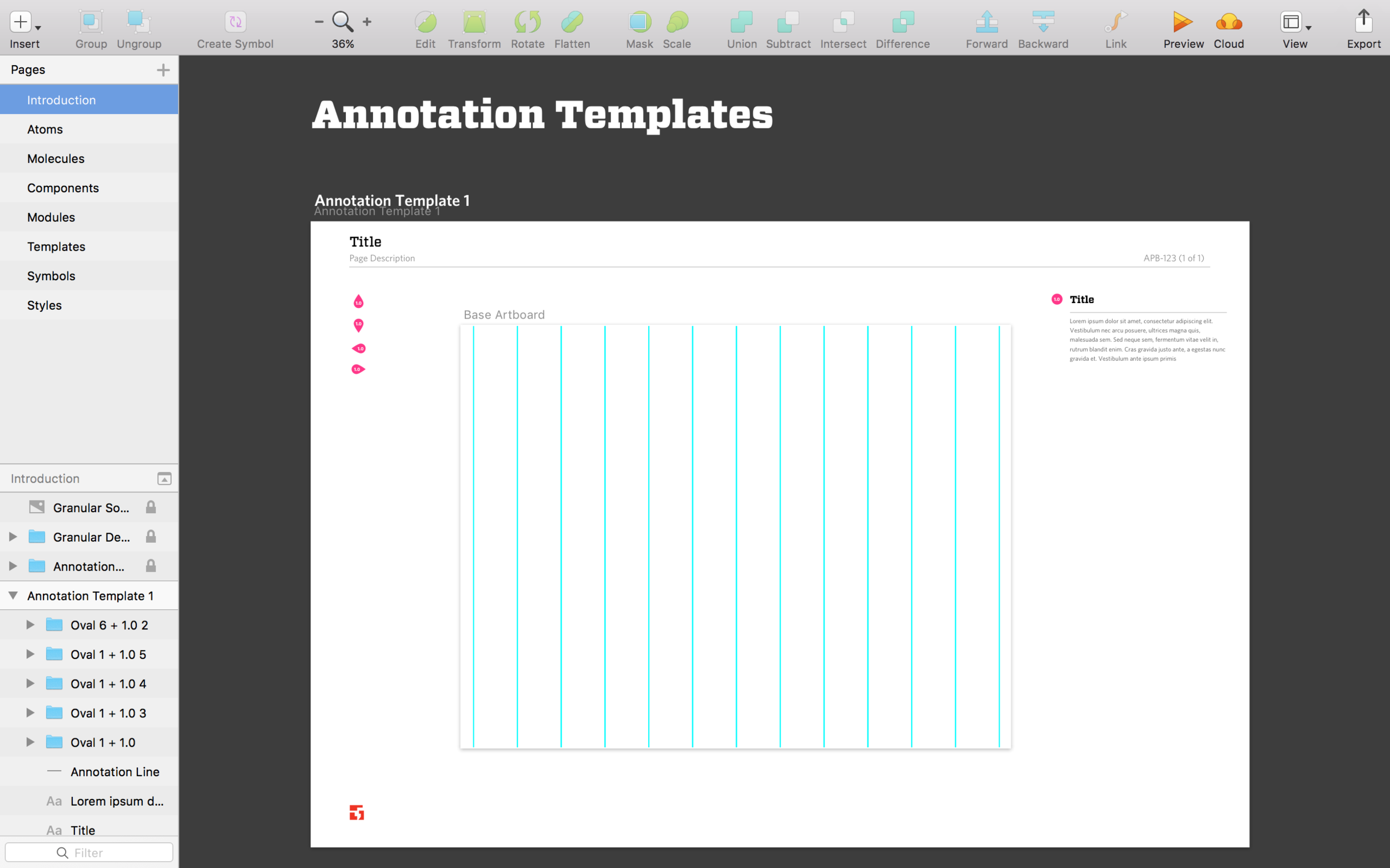Toggle lock on the Annotation... group layer

[x=151, y=566]
